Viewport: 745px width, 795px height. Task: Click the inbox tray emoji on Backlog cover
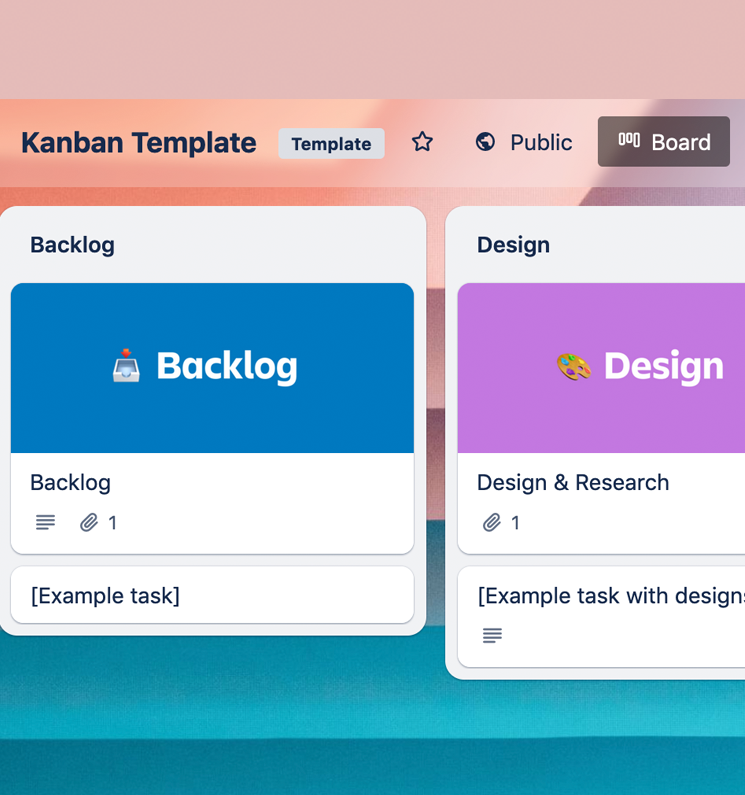click(x=126, y=366)
